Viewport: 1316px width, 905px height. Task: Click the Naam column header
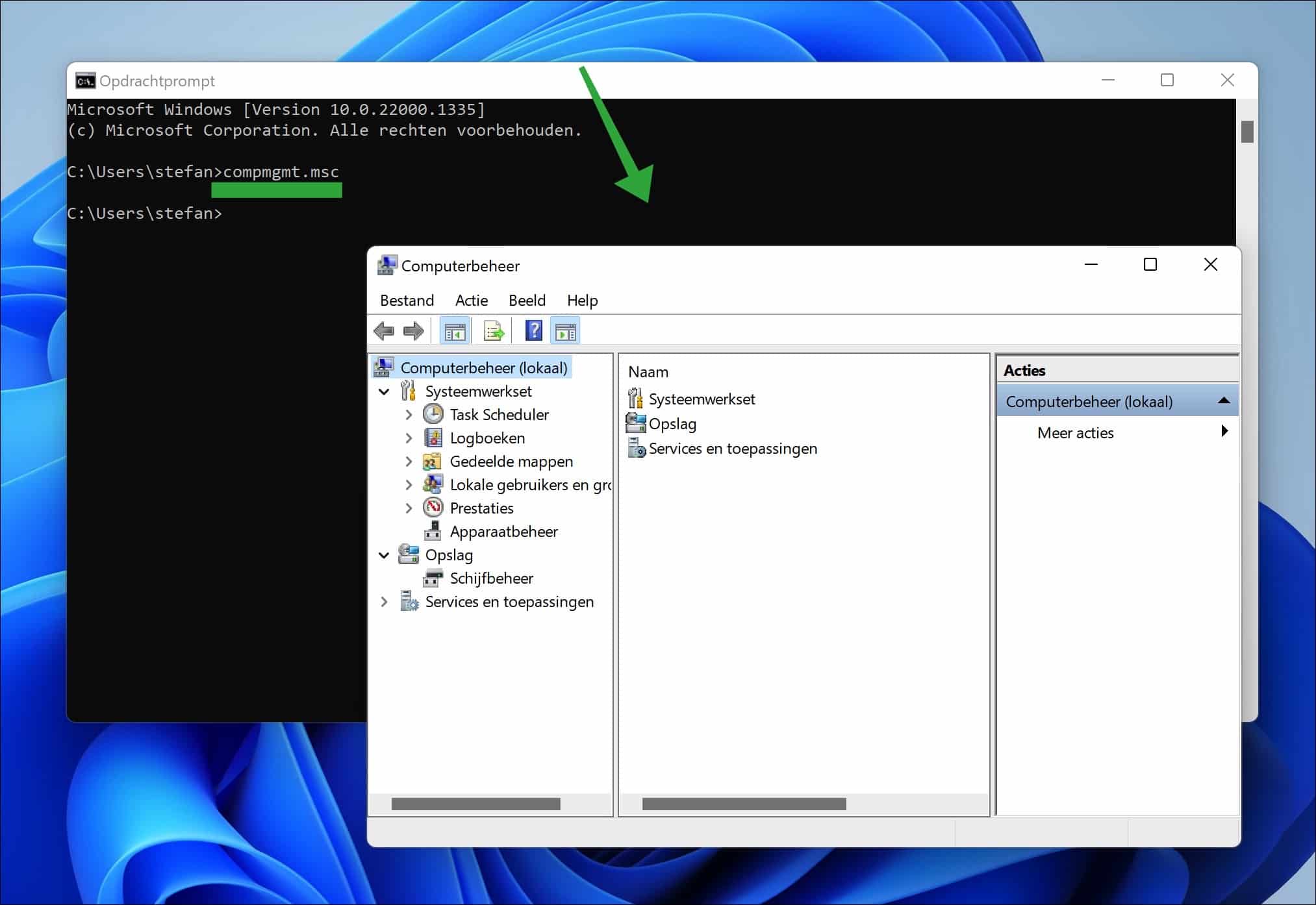[x=648, y=372]
